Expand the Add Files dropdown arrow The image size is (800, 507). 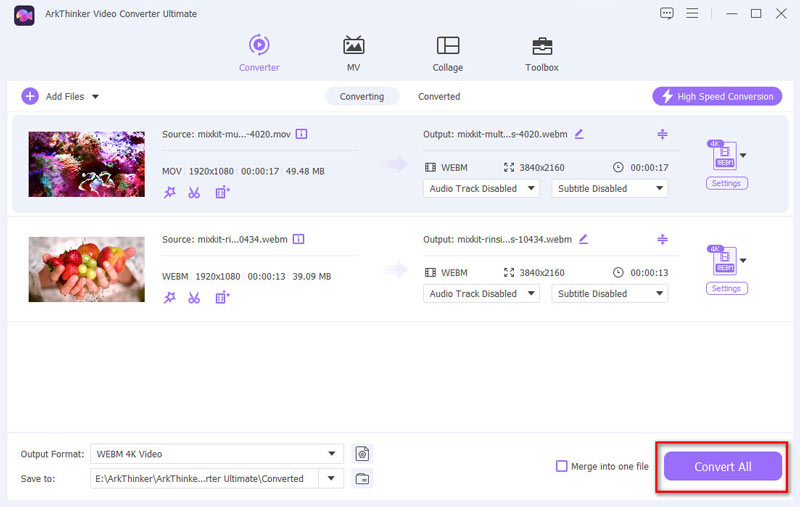pyautogui.click(x=95, y=96)
